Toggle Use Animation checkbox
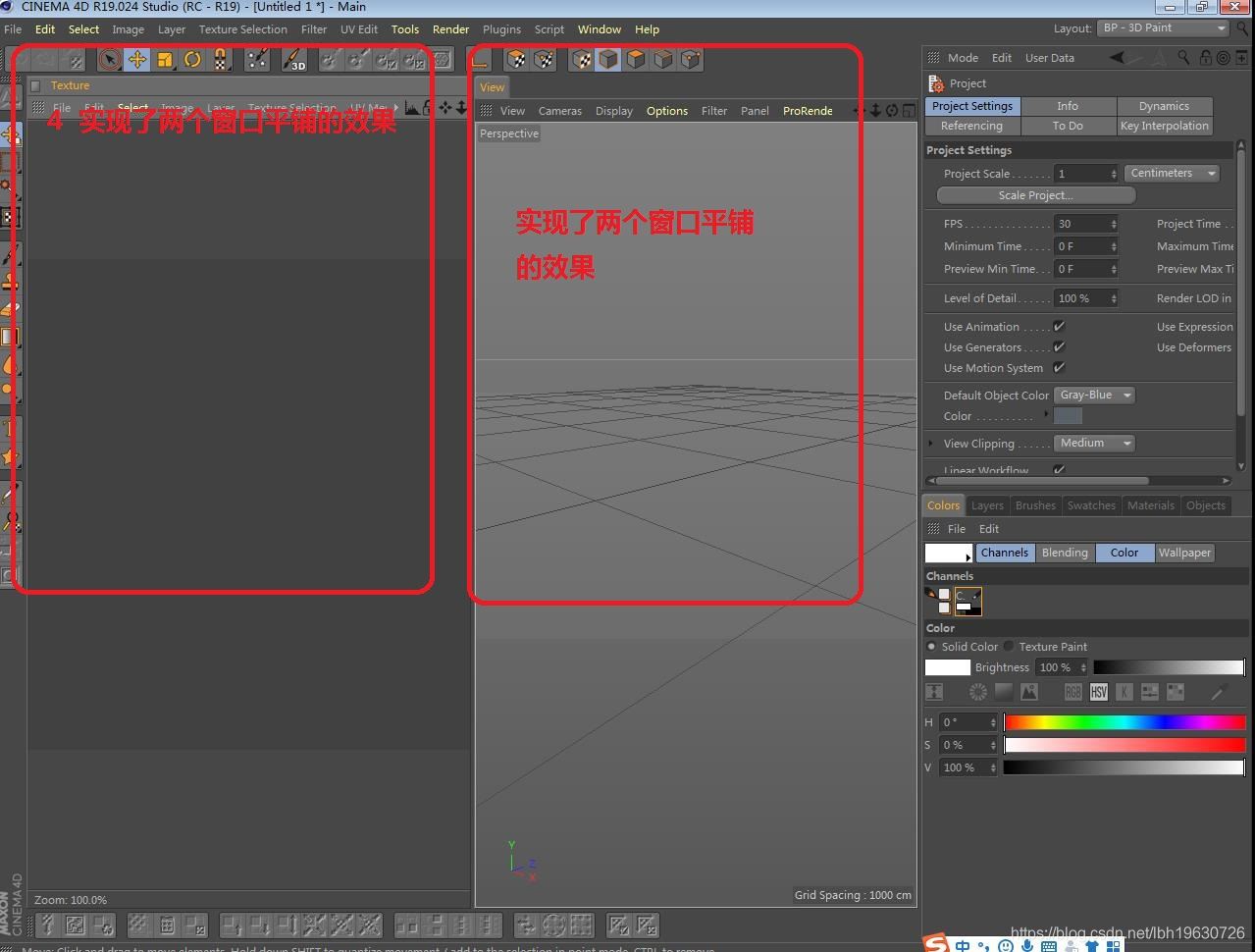 [x=1059, y=327]
